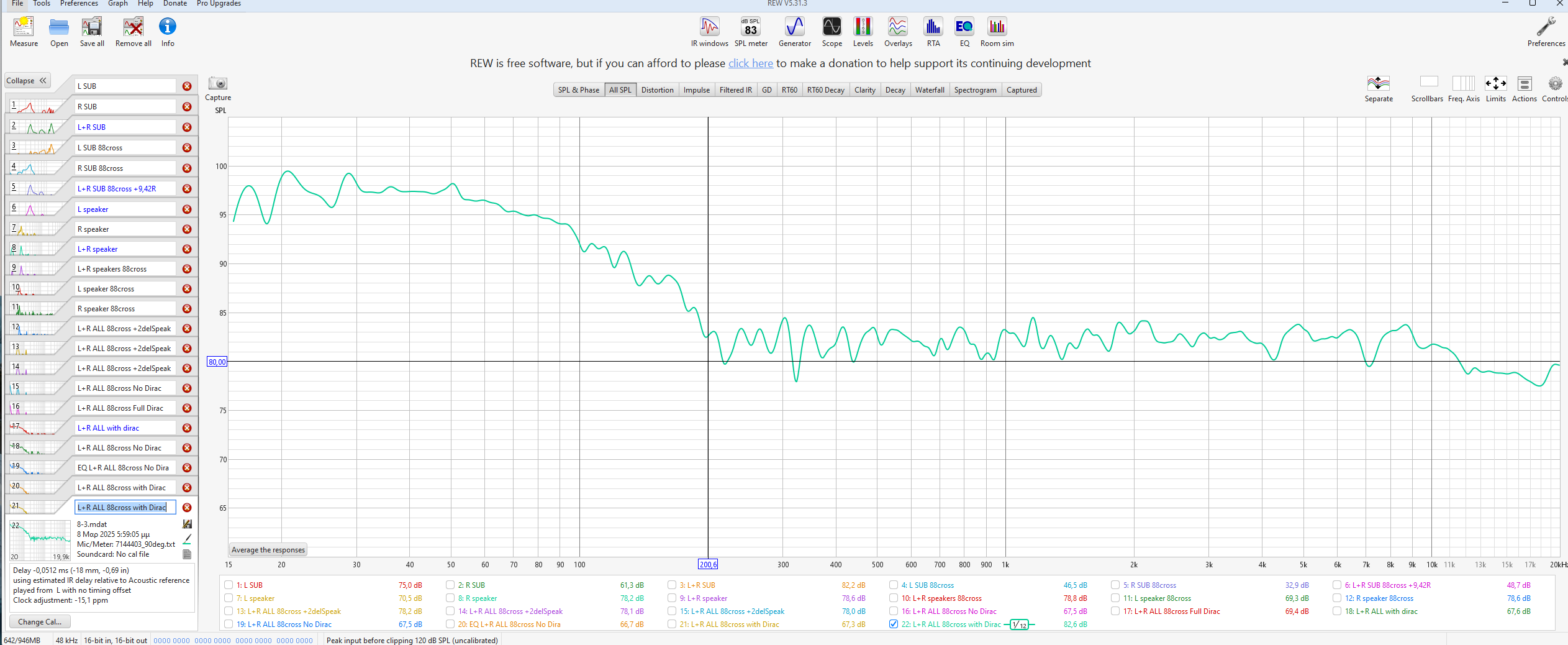Click the 'click here' donation link
This screenshot has width=1568, height=645.
pyautogui.click(x=750, y=63)
